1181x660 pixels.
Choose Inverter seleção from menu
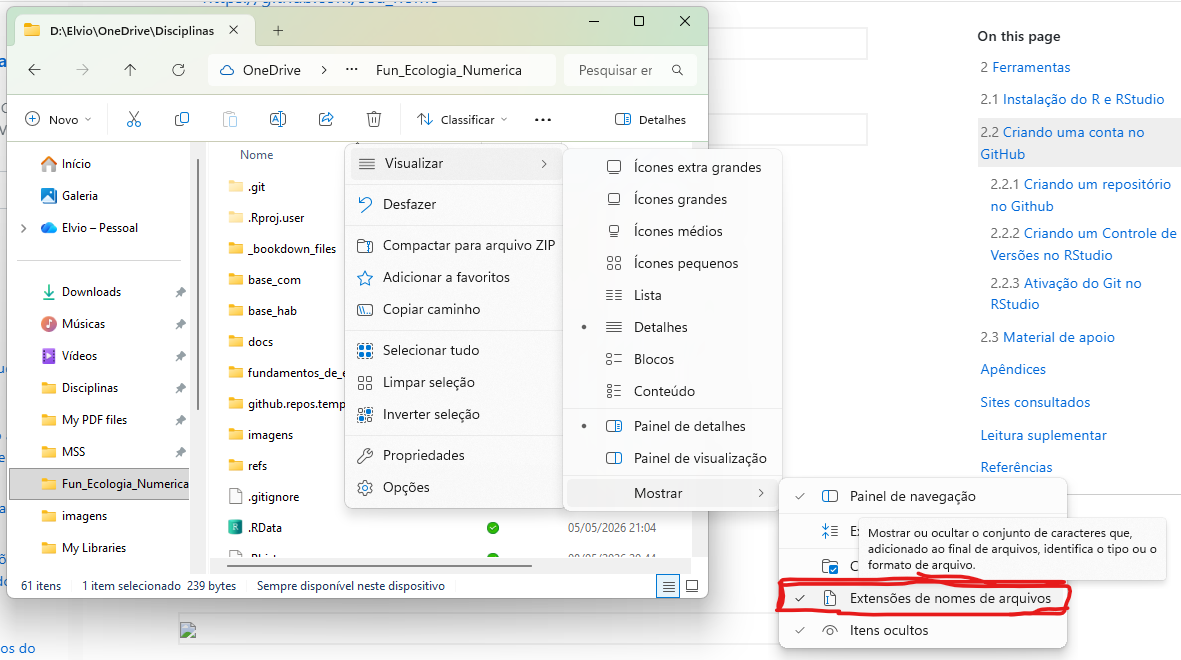point(454,414)
